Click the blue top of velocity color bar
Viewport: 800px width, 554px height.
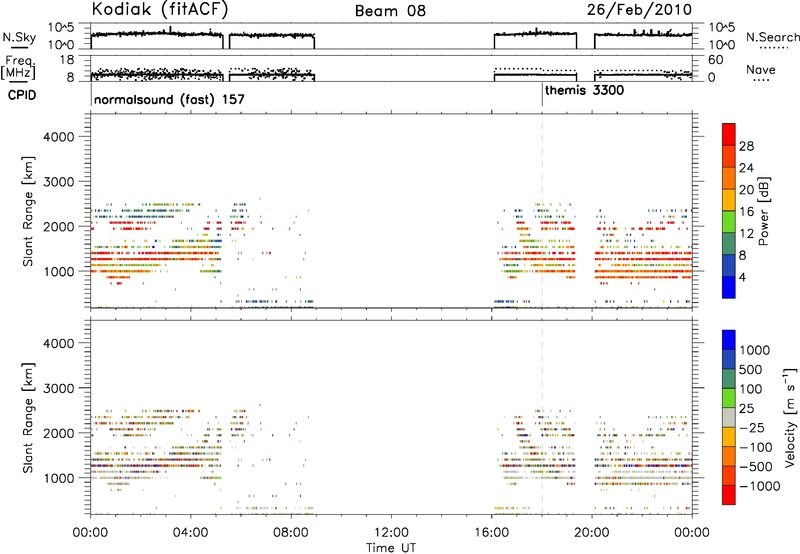(729, 340)
